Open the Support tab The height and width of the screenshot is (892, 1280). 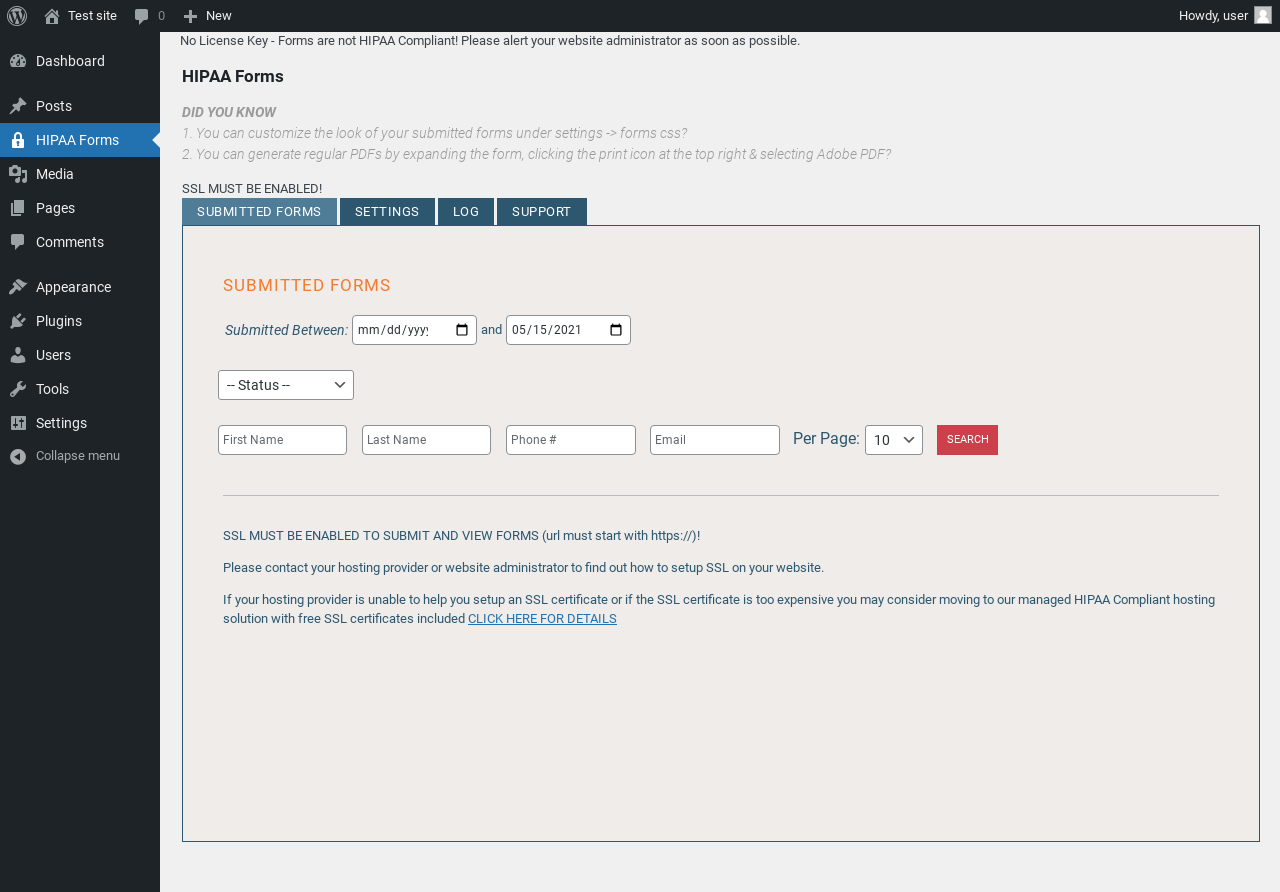542,212
